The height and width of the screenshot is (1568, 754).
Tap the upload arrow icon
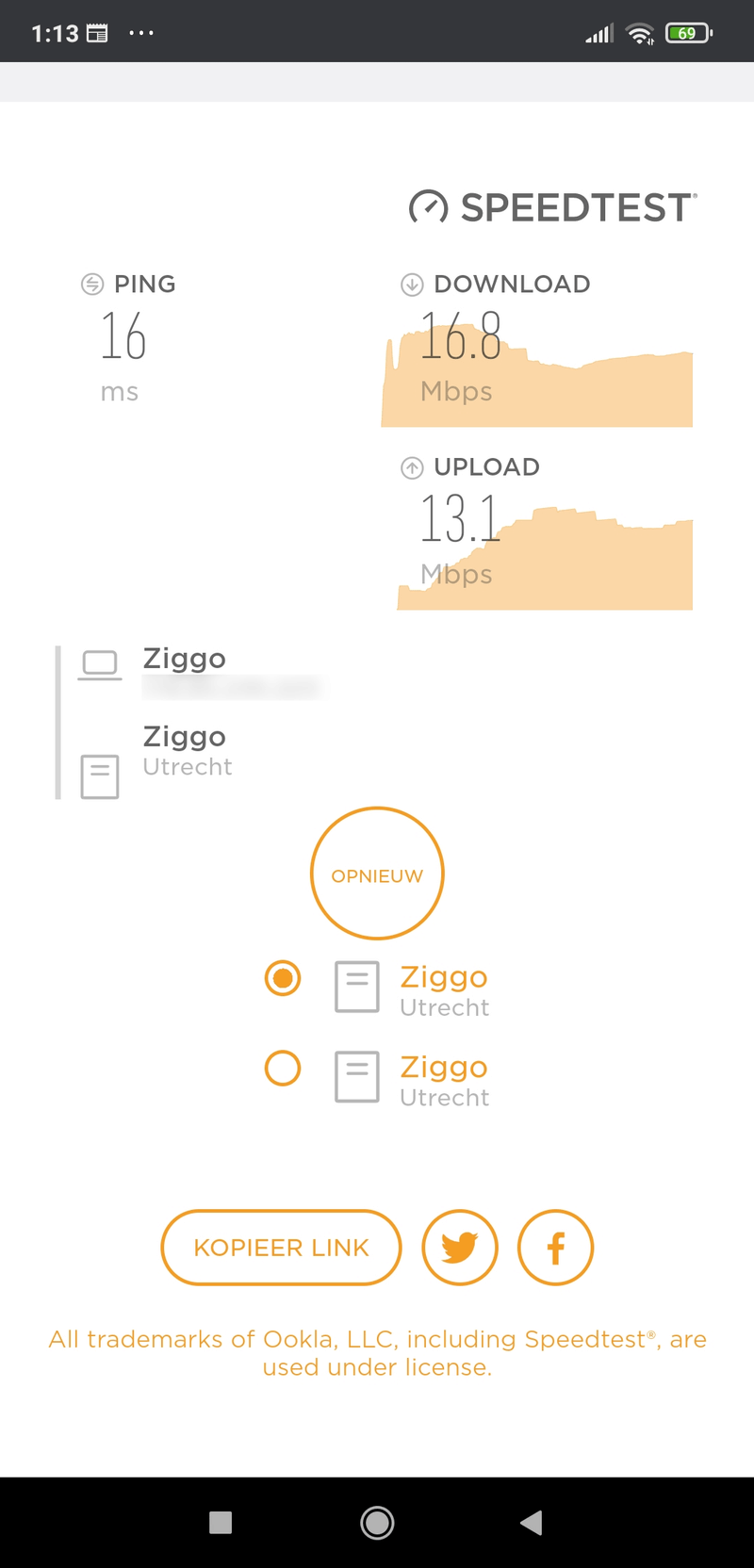(x=412, y=467)
